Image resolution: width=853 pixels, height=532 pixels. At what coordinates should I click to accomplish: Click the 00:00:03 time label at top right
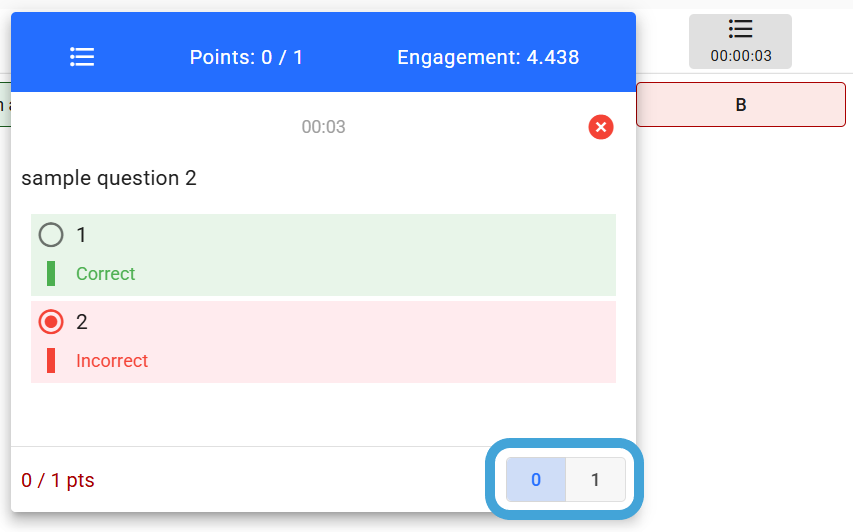(740, 56)
